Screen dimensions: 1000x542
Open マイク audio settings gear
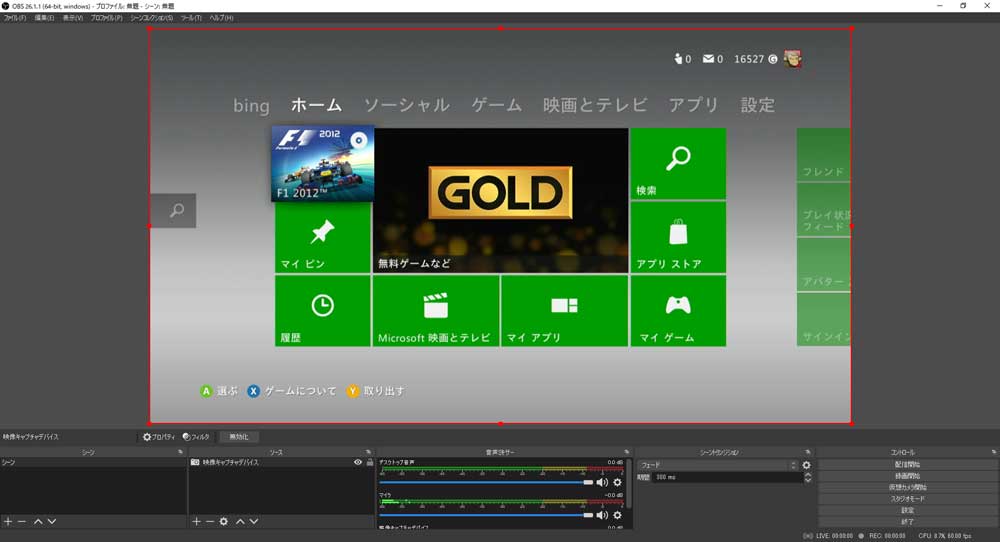pyautogui.click(x=617, y=515)
